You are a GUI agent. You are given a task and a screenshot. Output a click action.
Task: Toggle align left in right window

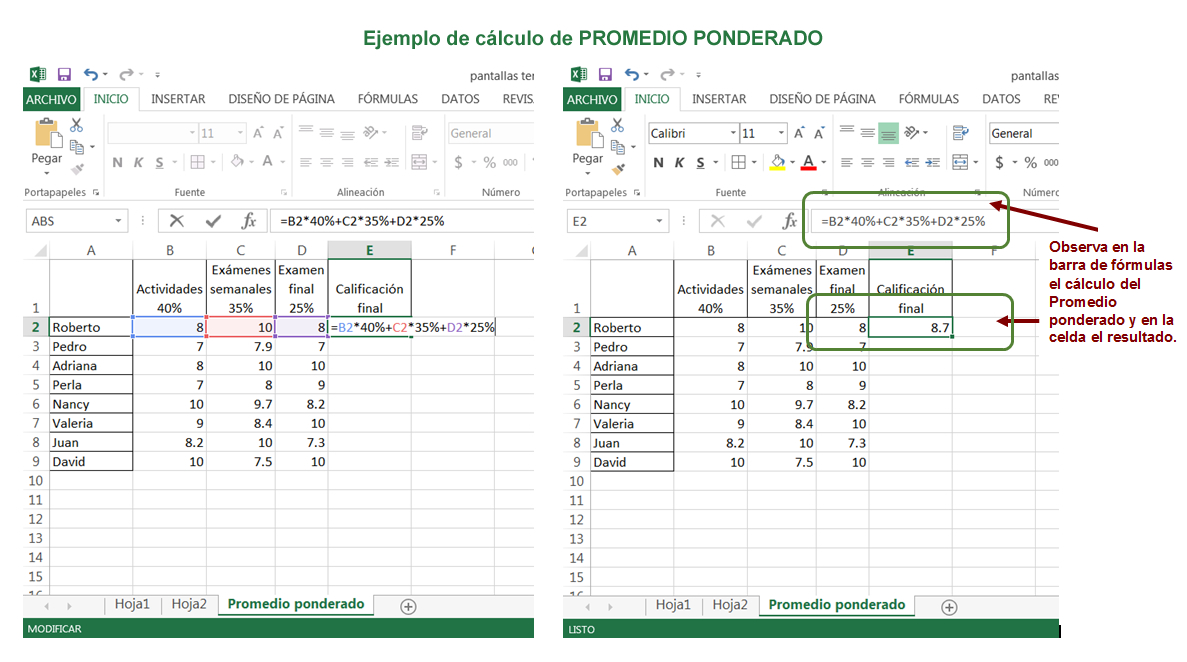[x=846, y=162]
